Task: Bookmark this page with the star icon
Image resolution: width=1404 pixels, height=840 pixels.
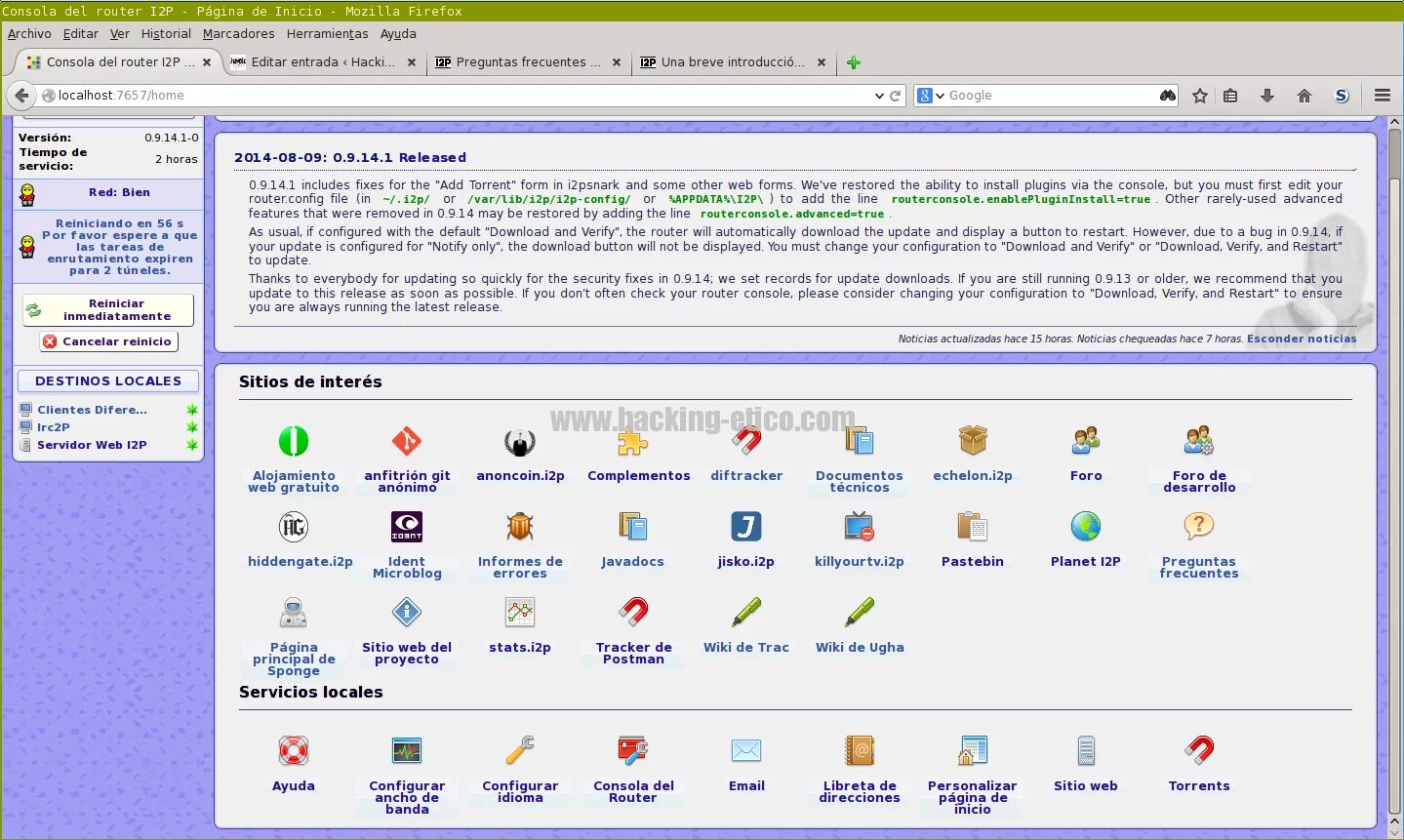Action: (1200, 96)
